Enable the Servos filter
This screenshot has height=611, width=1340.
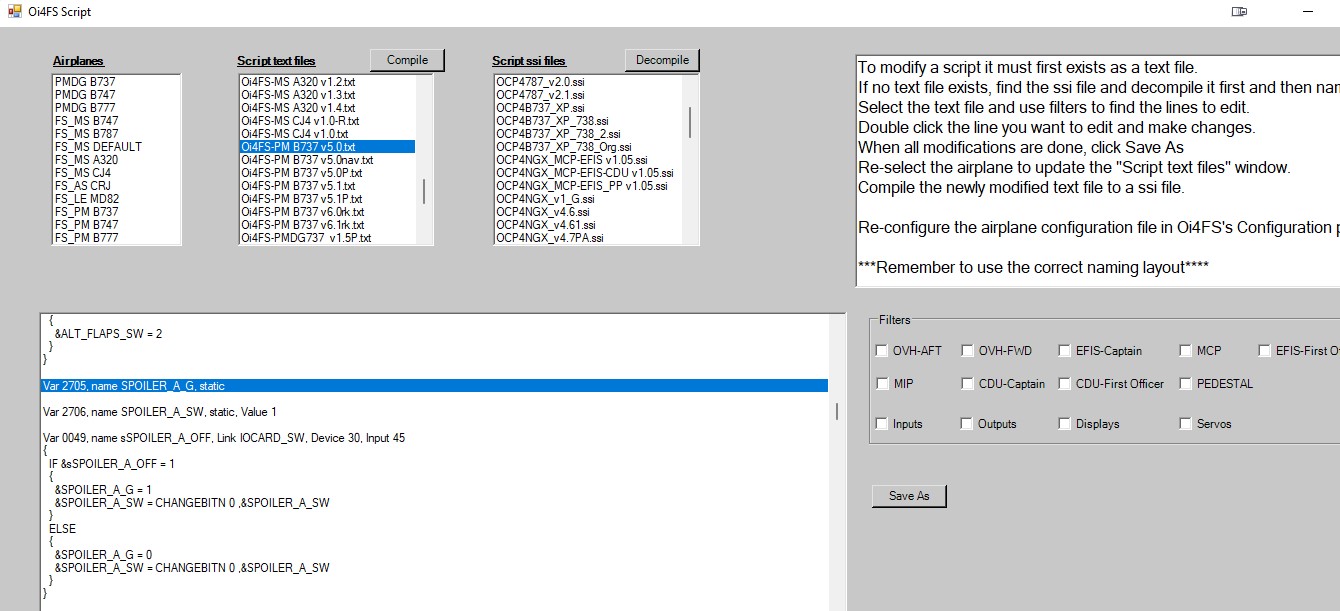pos(1184,423)
